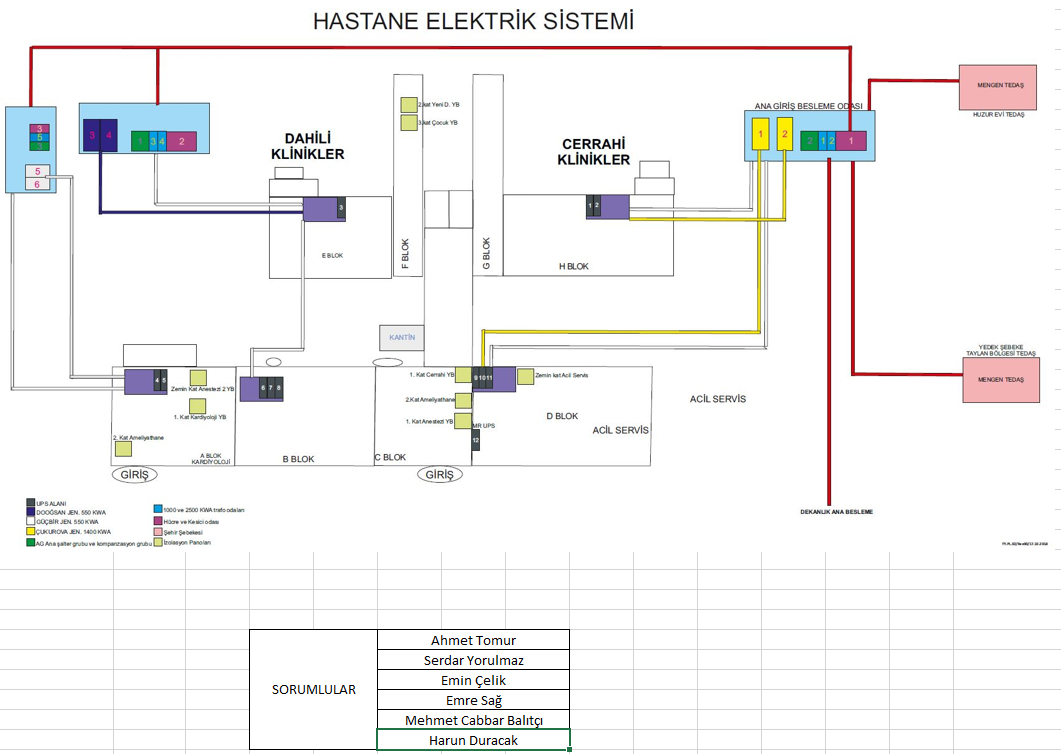Select the 3.kat Çocuk YB isolation panel

[408, 123]
